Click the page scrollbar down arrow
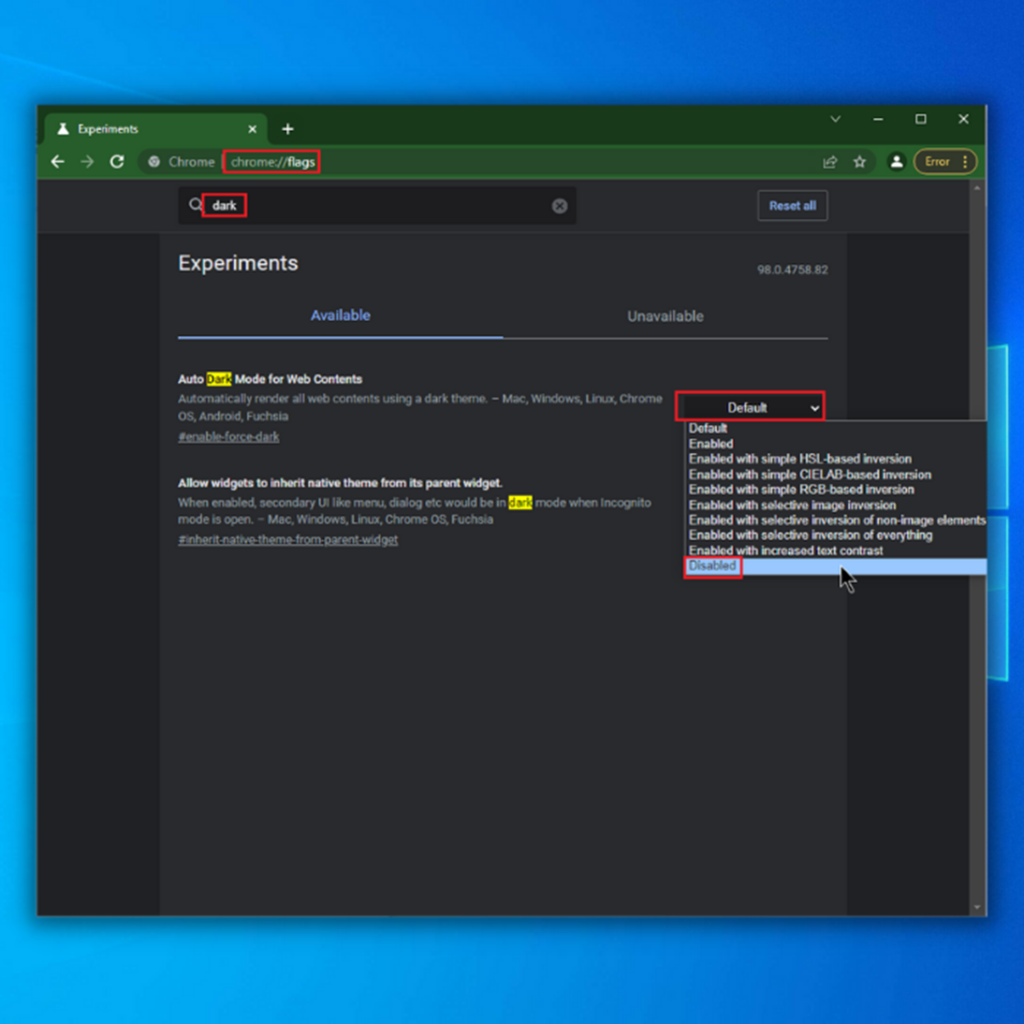The image size is (1024, 1024). click(x=977, y=907)
